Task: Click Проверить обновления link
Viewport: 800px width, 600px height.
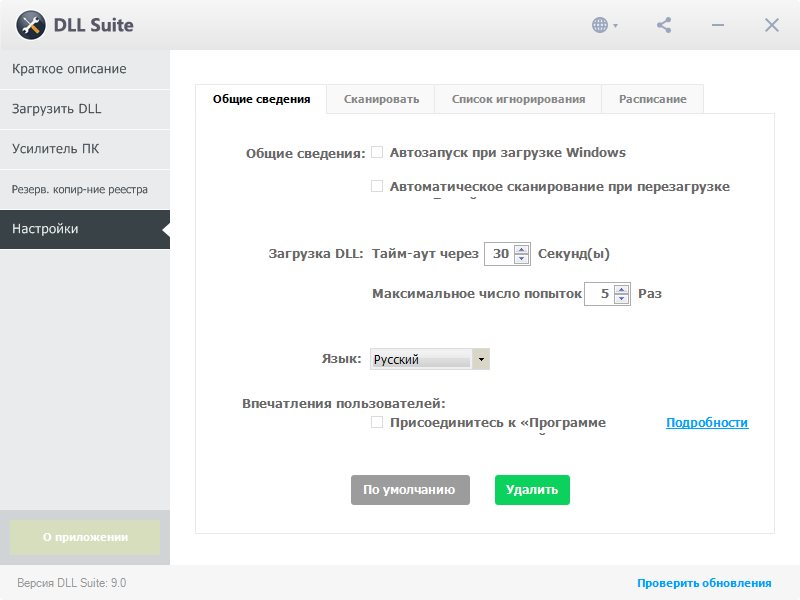Action: pyautogui.click(x=704, y=583)
